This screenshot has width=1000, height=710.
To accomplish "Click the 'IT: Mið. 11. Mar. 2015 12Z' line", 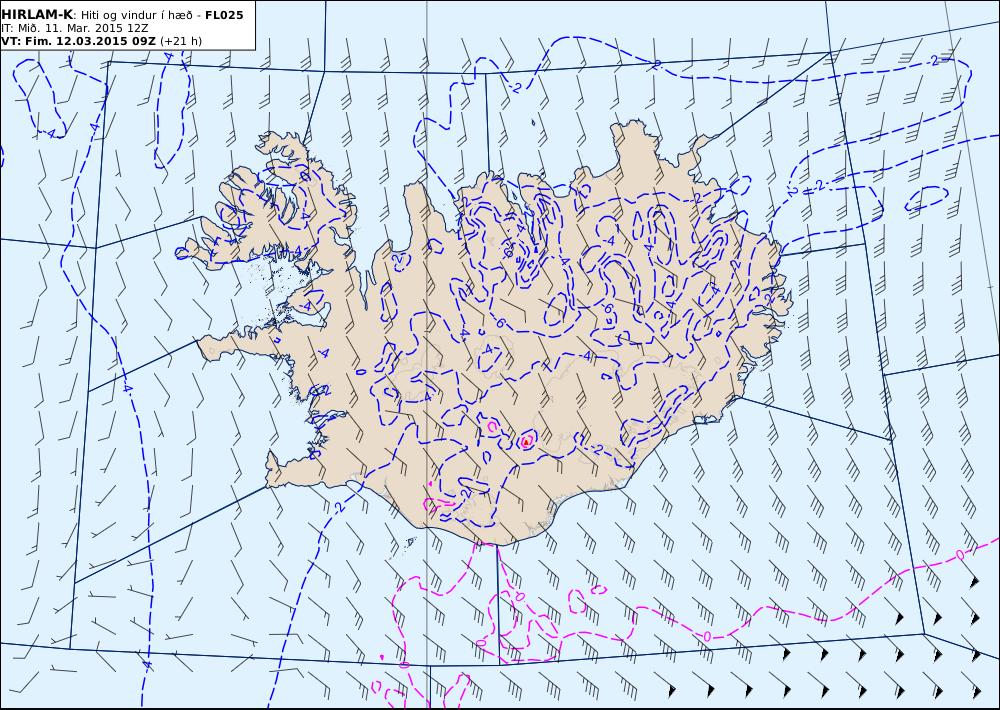I will click(x=75, y=28).
